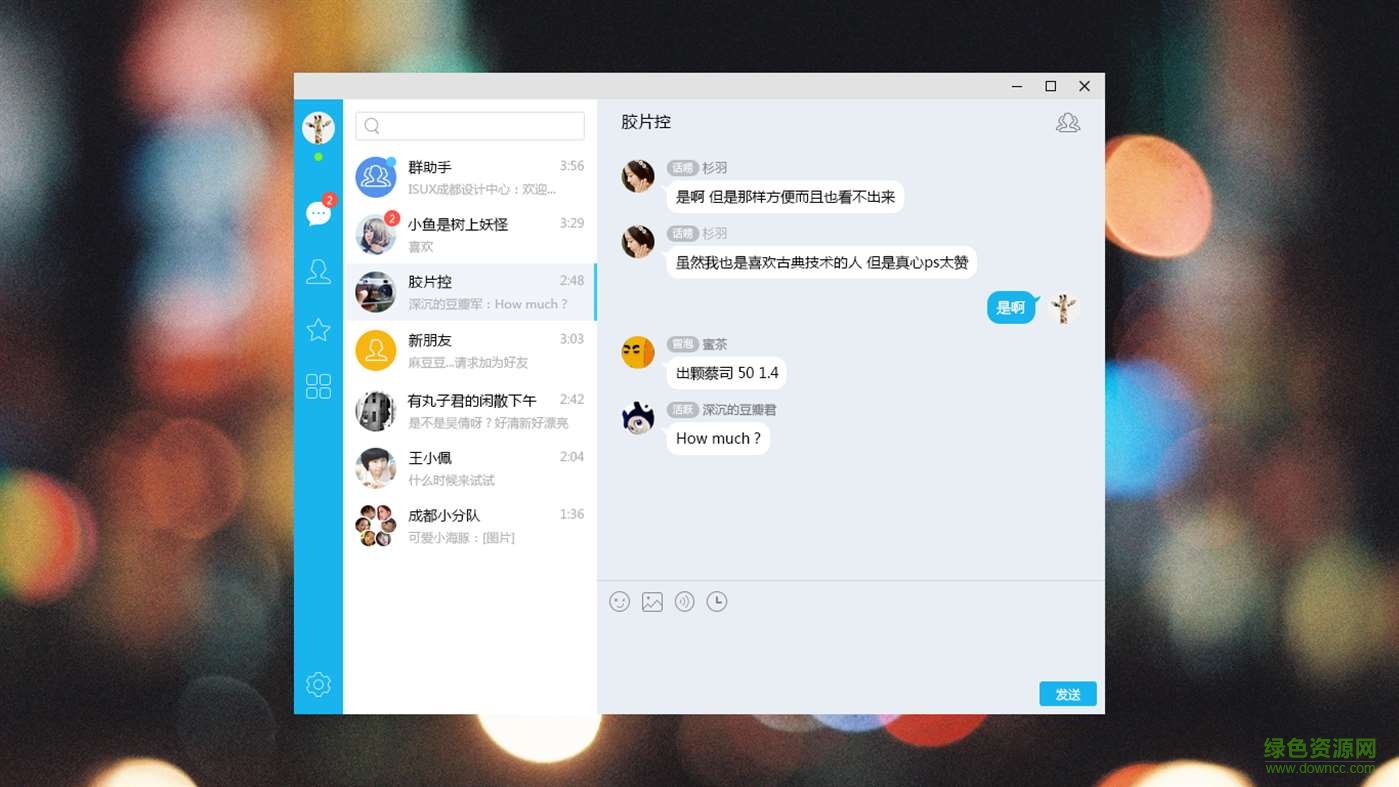Click 深沉的豆瓣君 avatar in chat
Screen dimensions: 1399x787
click(637, 418)
